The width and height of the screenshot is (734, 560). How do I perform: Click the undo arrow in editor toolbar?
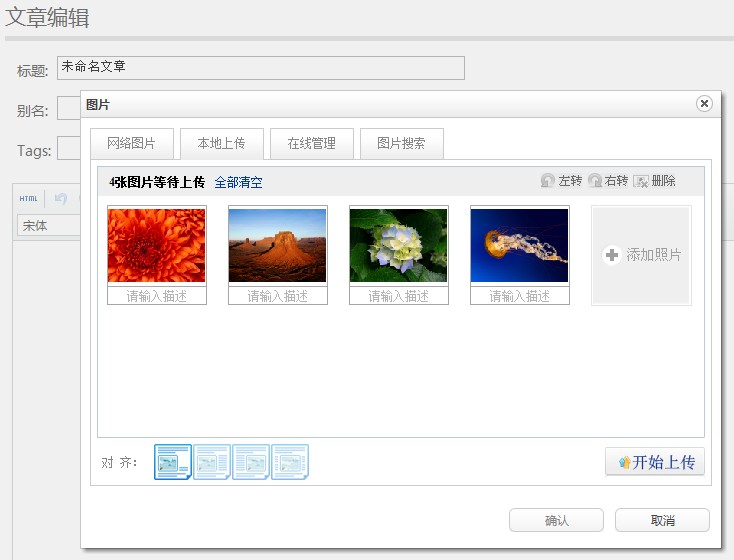pos(61,199)
